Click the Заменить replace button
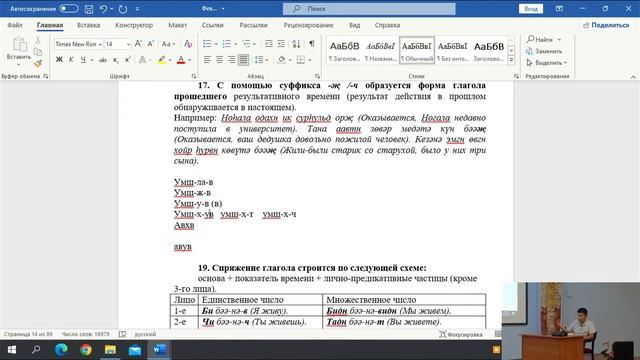The height and width of the screenshot is (360, 640). (544, 51)
